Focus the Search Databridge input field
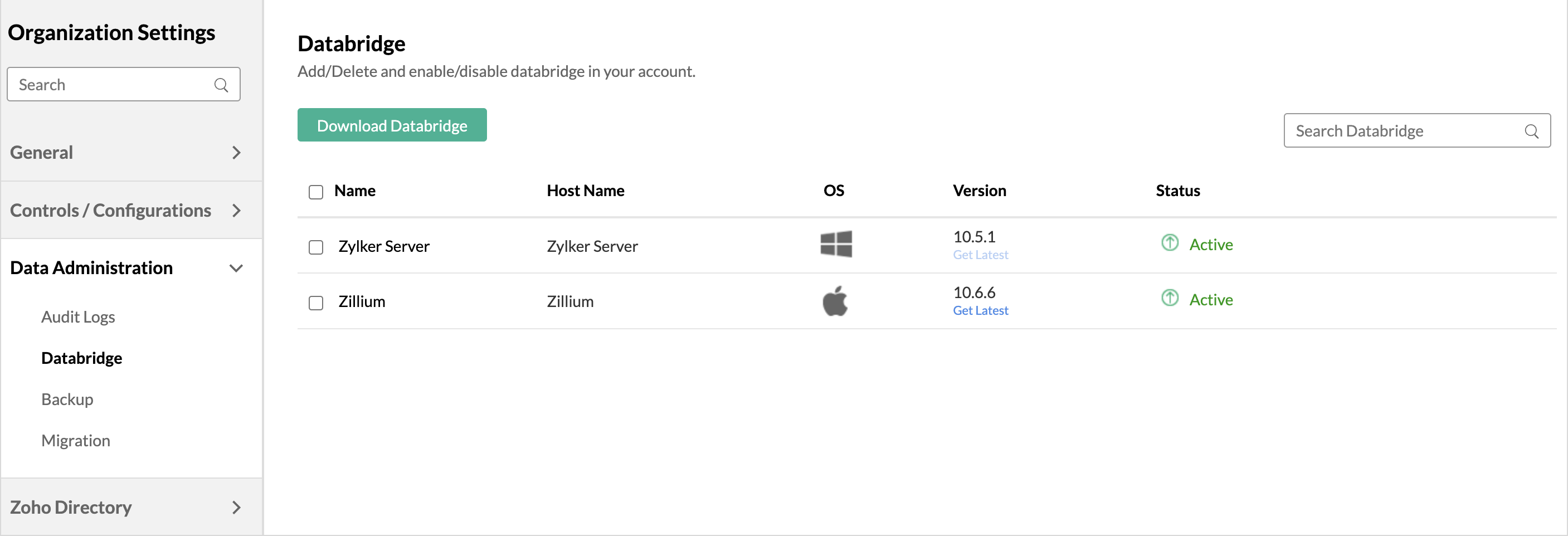The width and height of the screenshot is (1568, 536). pyautogui.click(x=1417, y=131)
